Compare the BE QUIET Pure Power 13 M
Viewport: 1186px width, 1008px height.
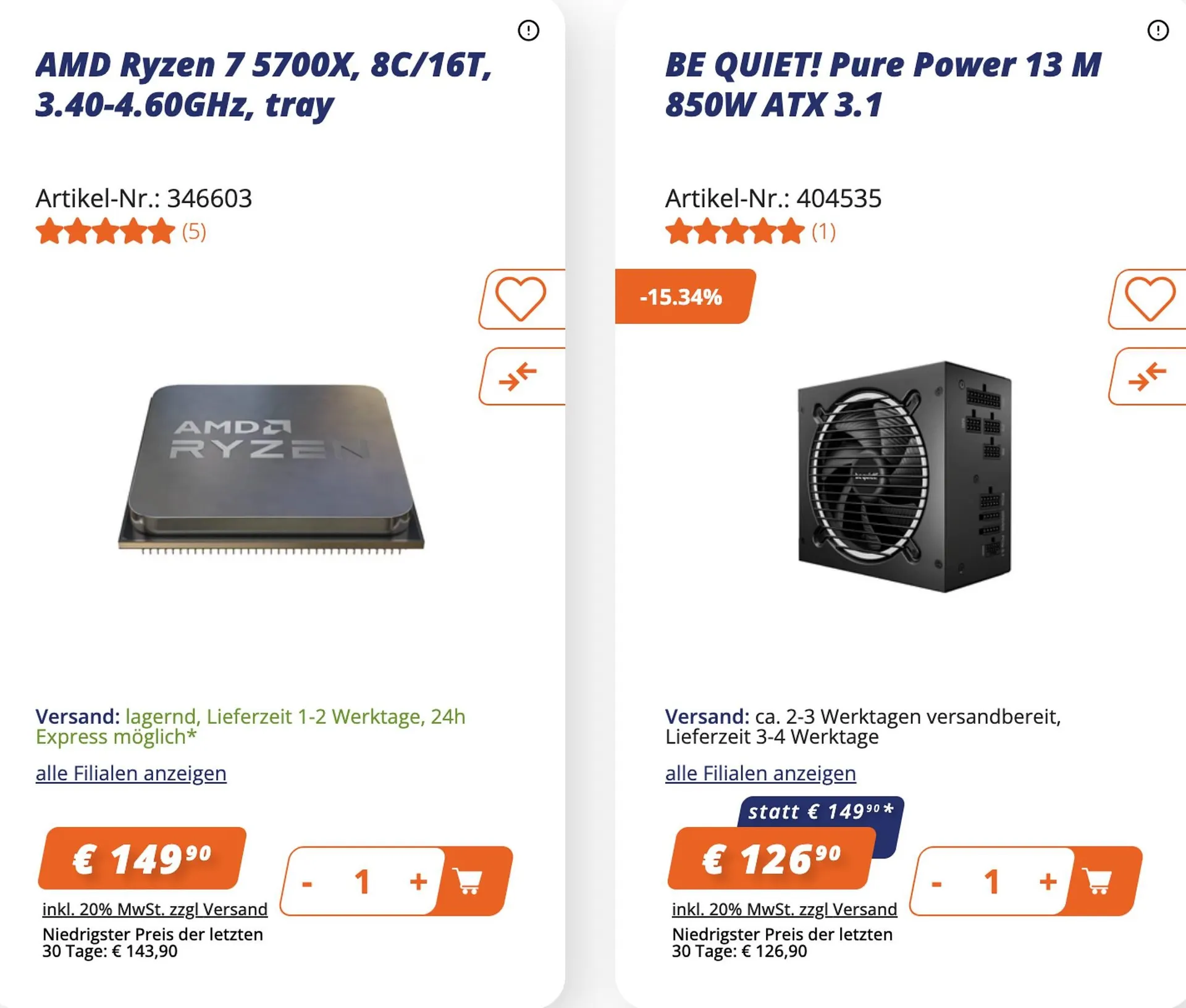tap(1148, 376)
